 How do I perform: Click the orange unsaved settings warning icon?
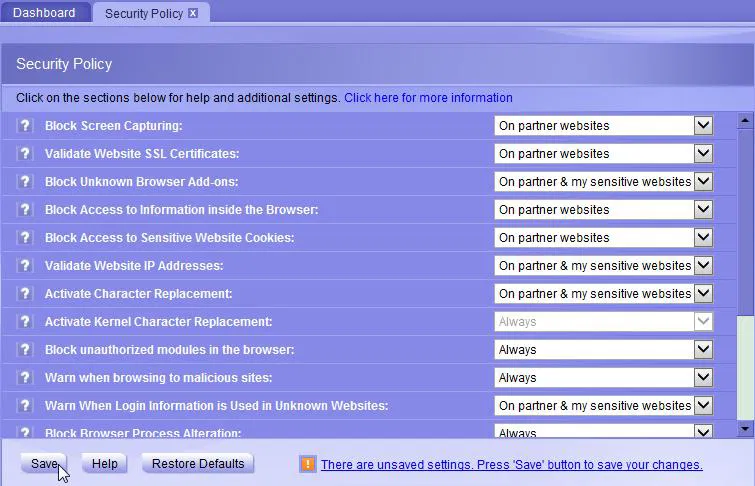point(308,464)
